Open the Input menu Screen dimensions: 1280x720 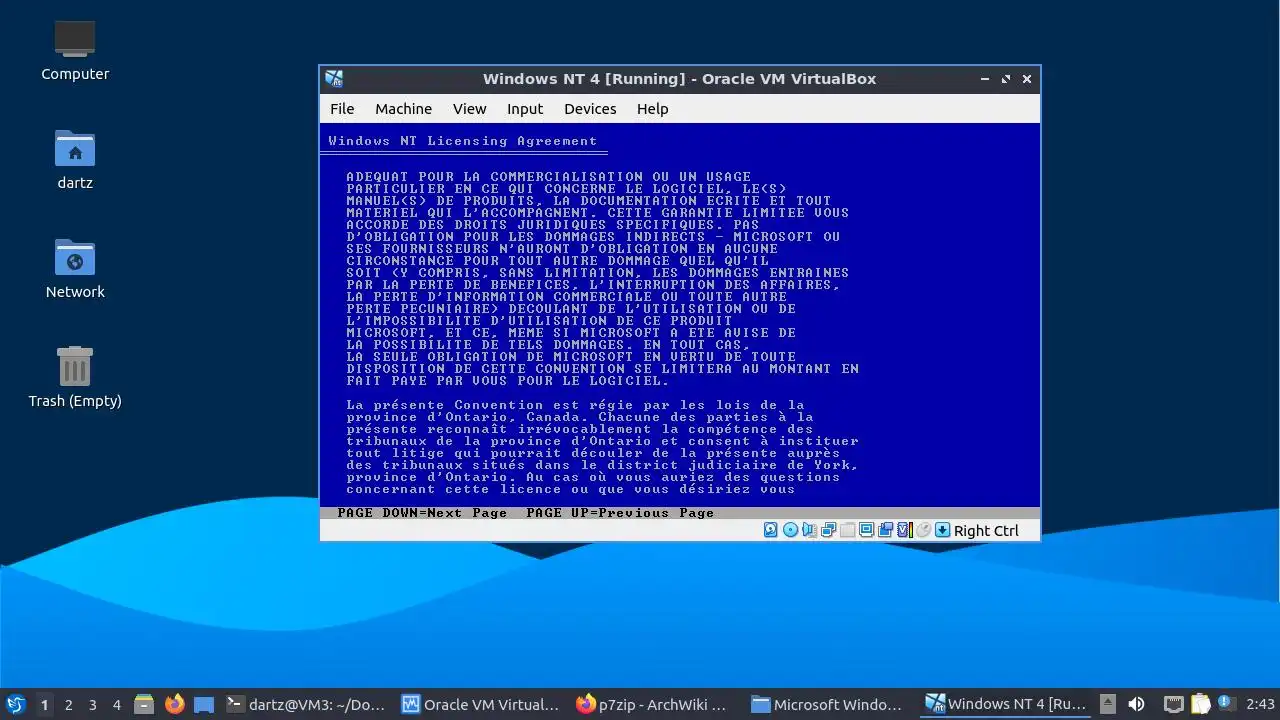(x=524, y=109)
